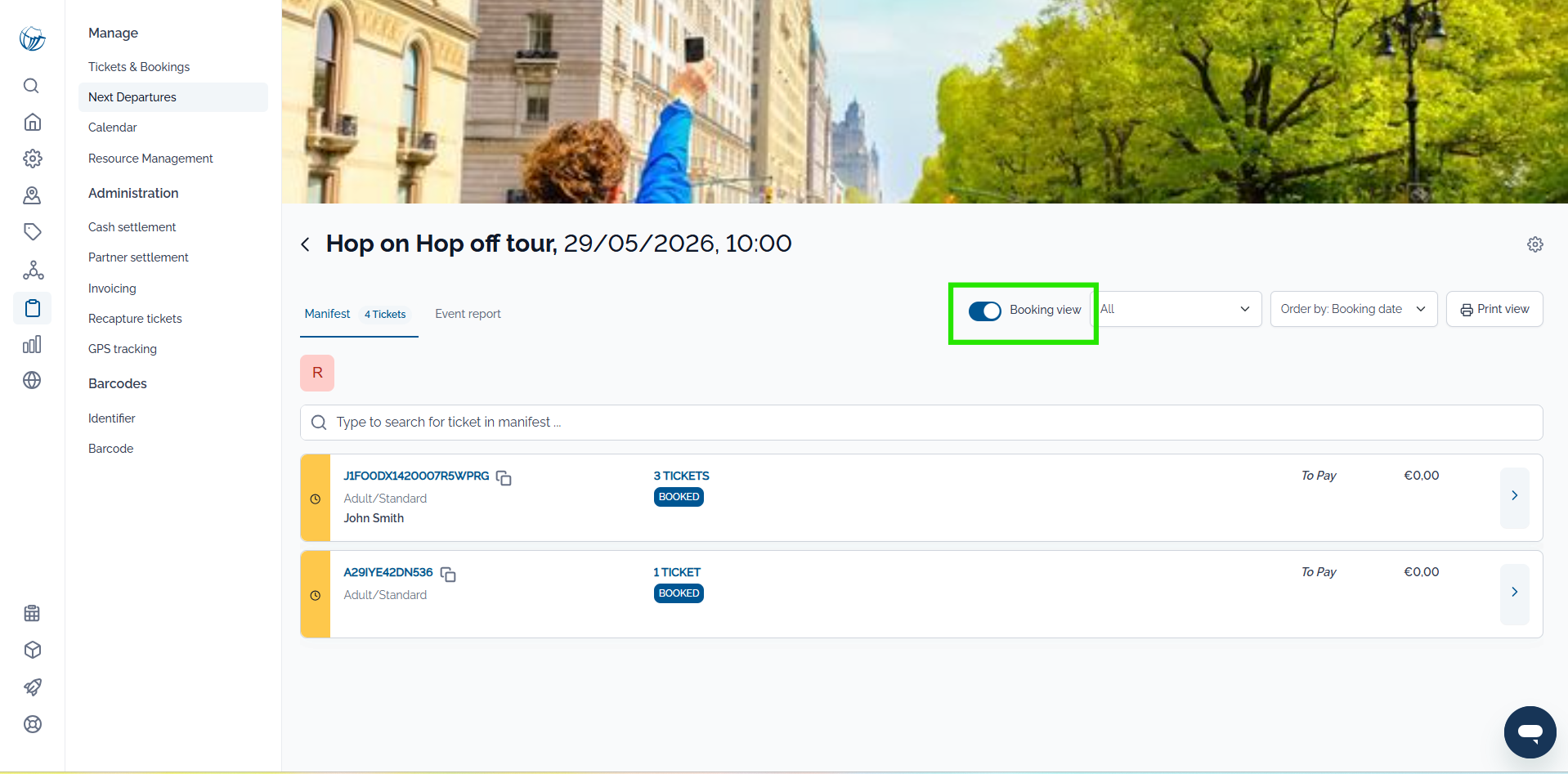The image size is (1568, 774).
Task: Open the manifest settings gear icon
Action: click(1535, 244)
